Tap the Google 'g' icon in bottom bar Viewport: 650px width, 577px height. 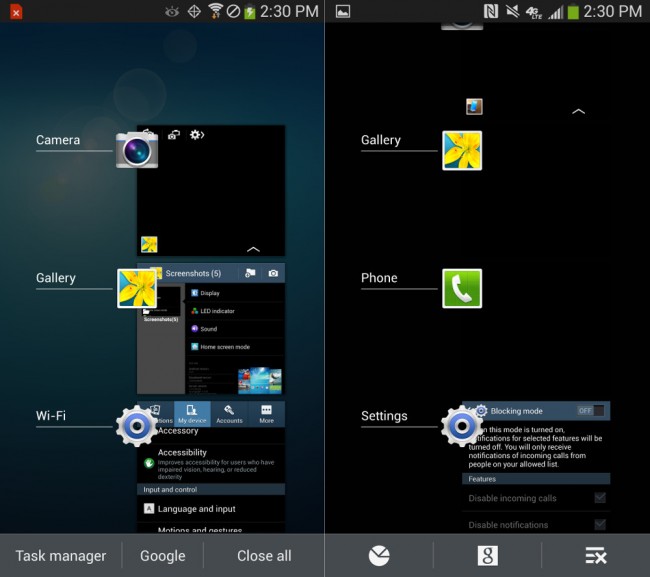coord(487,556)
